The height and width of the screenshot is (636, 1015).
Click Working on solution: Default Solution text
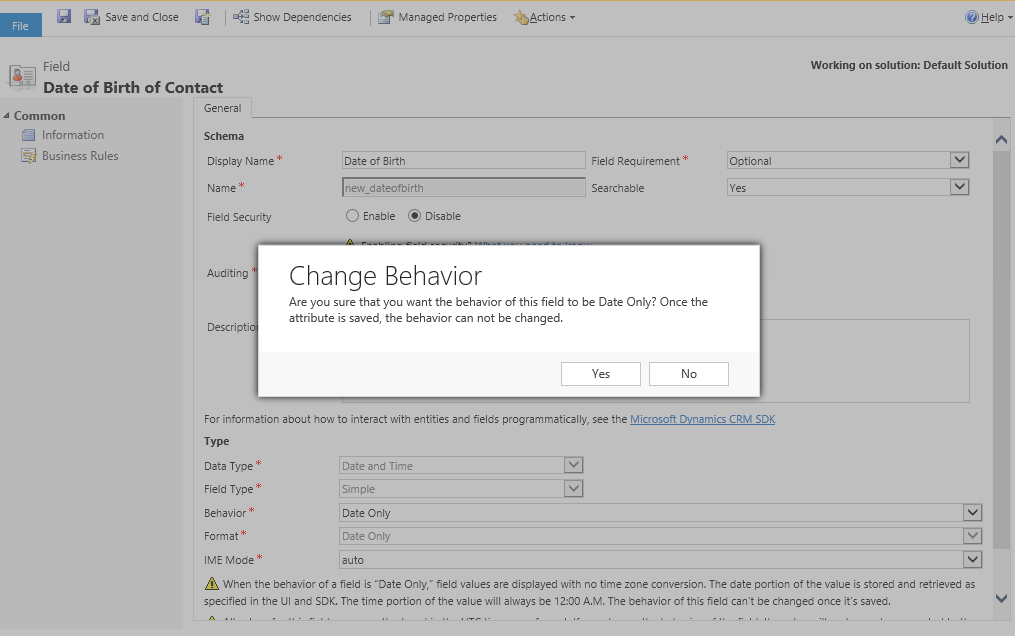coord(909,65)
